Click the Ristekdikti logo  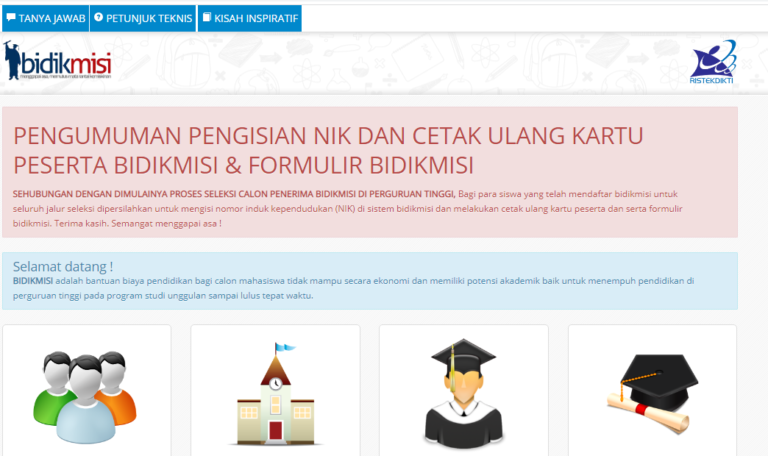[713, 63]
